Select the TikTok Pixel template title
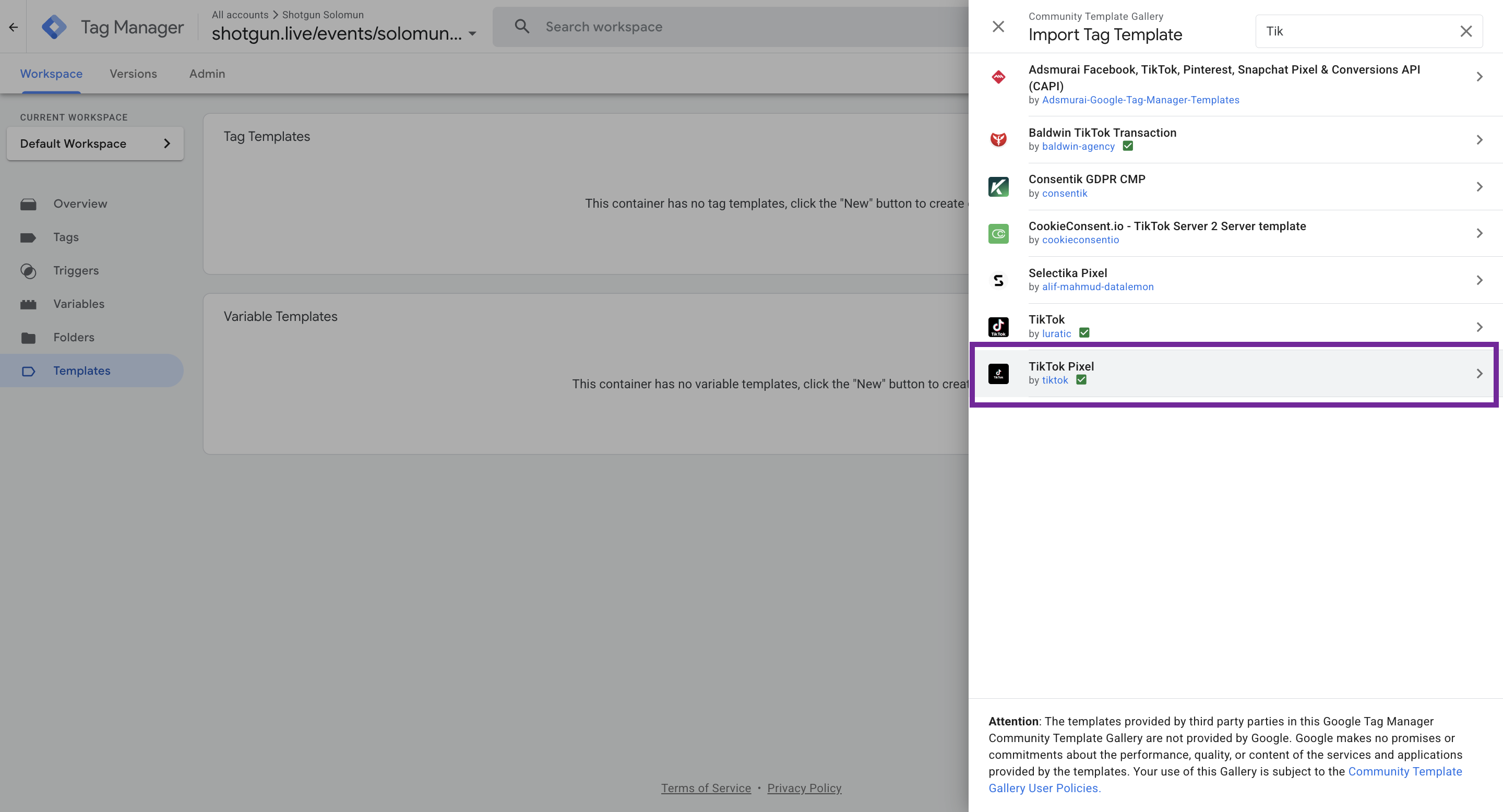The width and height of the screenshot is (1503, 812). (1061, 366)
